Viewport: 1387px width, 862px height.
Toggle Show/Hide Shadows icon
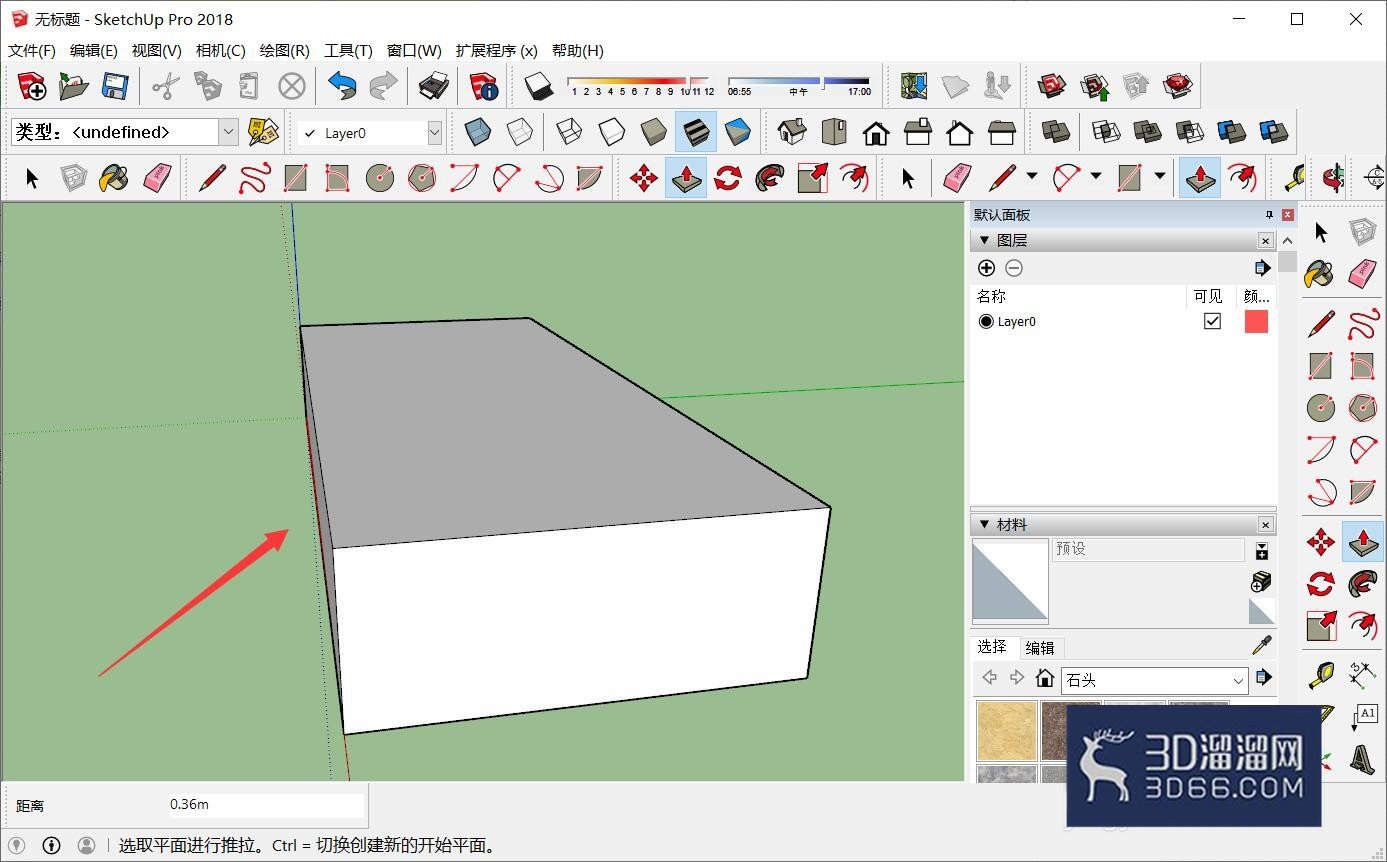click(539, 86)
